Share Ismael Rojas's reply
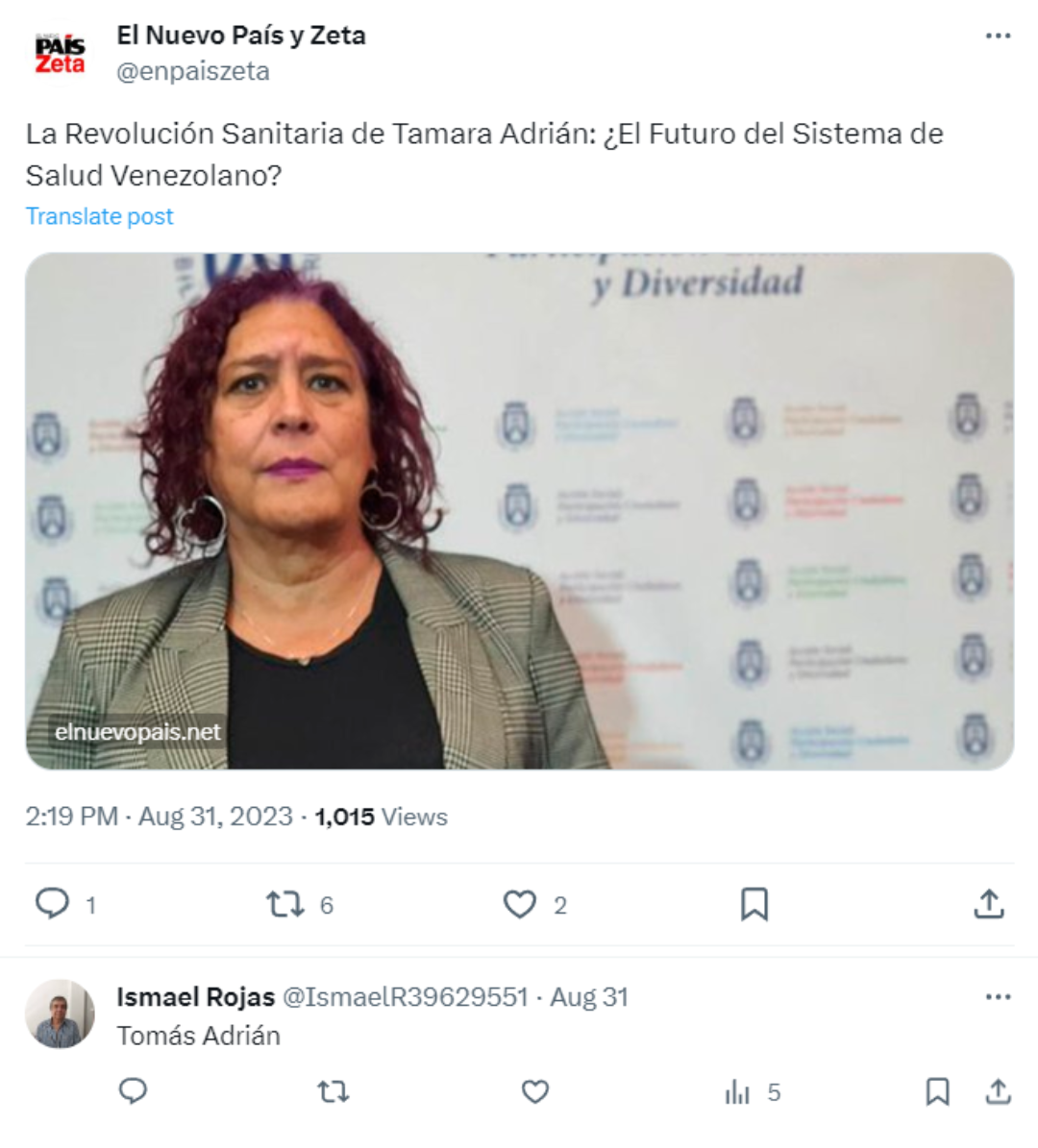Image resolution: width=1038 pixels, height=1148 pixels. coord(998,1091)
